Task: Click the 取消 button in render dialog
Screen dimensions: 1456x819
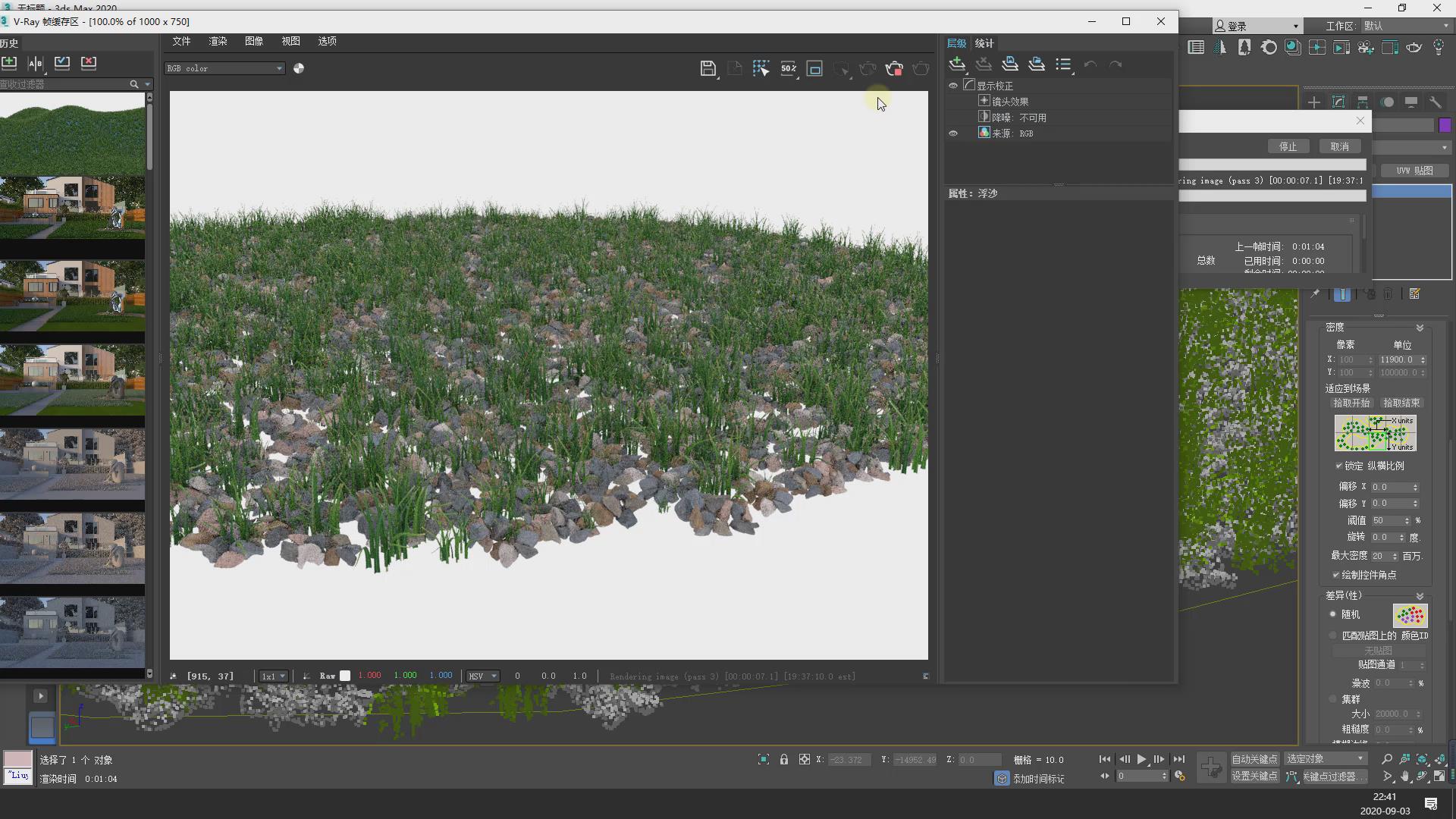Action: point(1339,146)
